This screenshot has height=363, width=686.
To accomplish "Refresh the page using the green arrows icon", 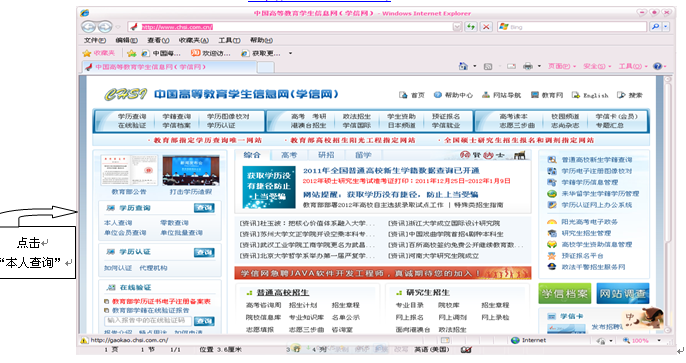I will click(x=471, y=27).
